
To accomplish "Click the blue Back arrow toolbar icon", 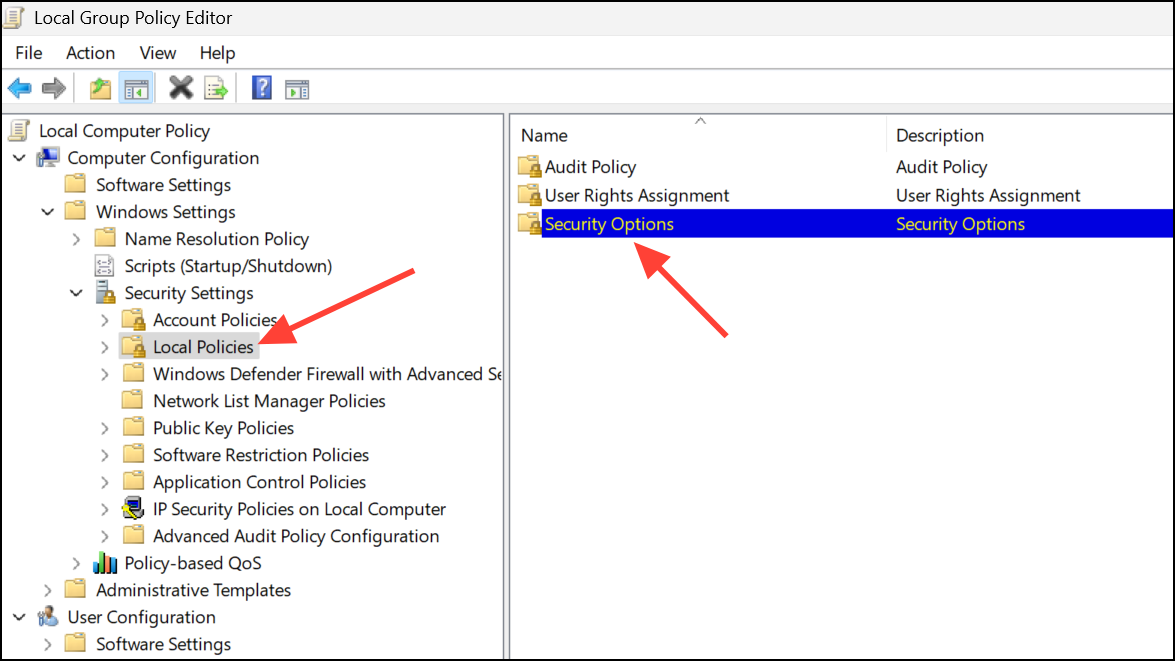I will [19, 88].
